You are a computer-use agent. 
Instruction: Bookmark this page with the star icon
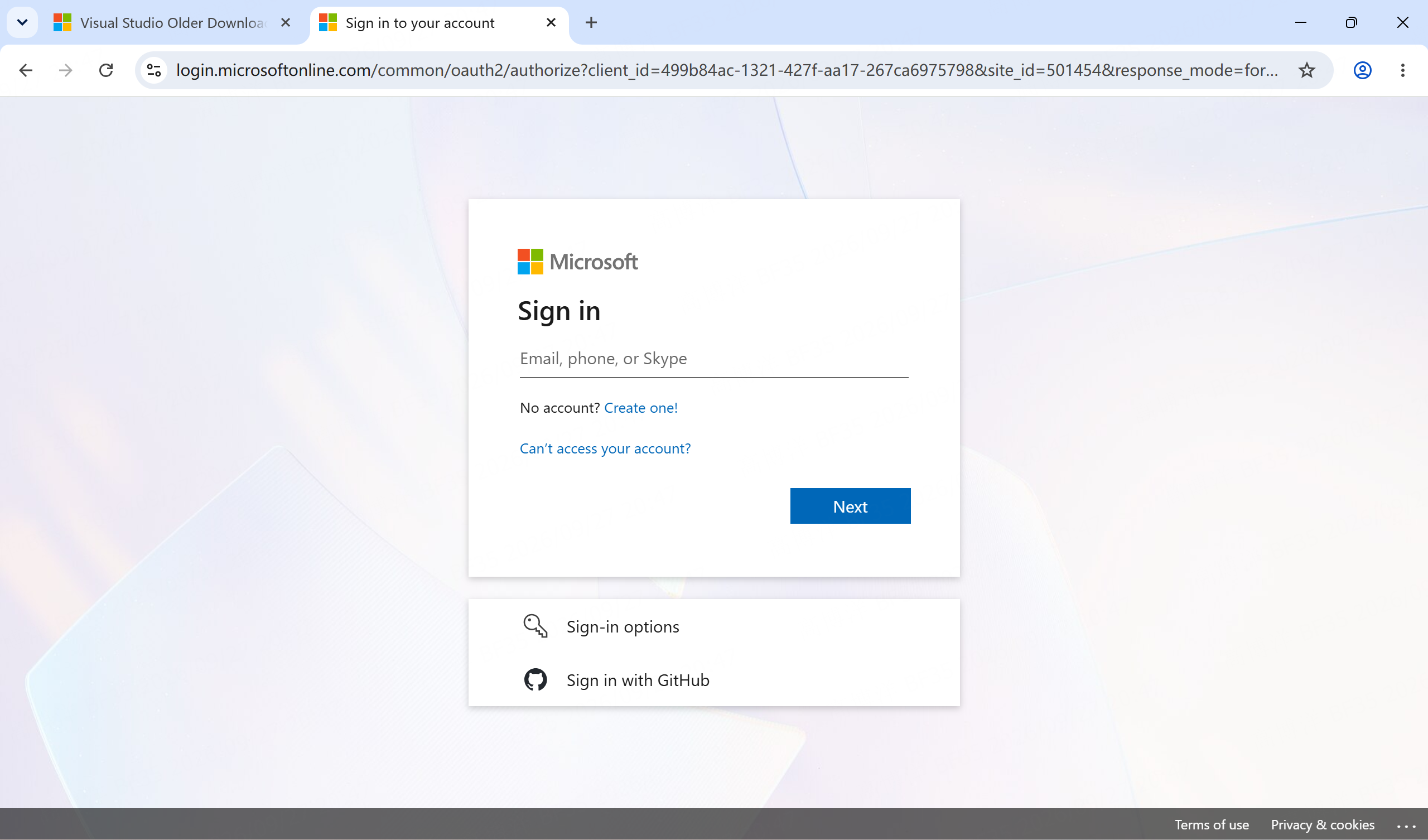[x=1307, y=70]
